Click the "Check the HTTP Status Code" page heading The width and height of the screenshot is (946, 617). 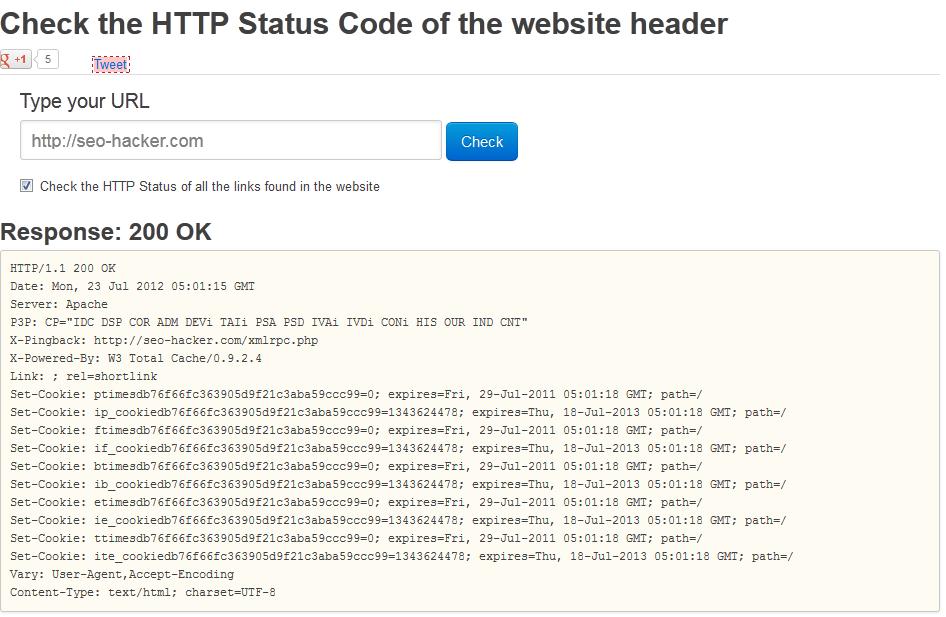[x=364, y=24]
